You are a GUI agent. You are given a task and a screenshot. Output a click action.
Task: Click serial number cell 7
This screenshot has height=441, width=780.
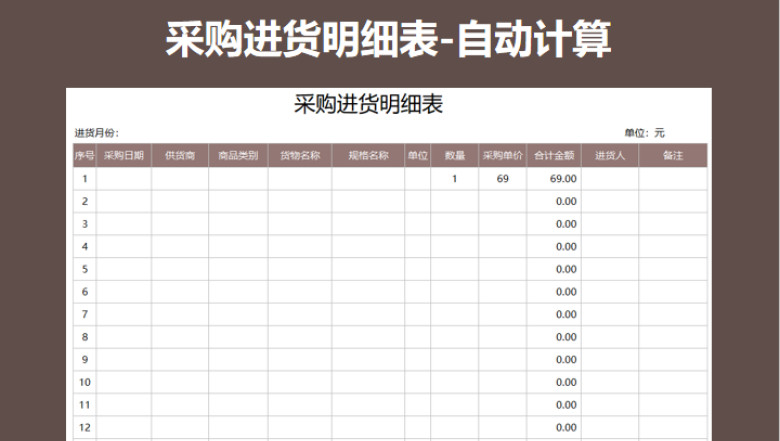tap(85, 314)
